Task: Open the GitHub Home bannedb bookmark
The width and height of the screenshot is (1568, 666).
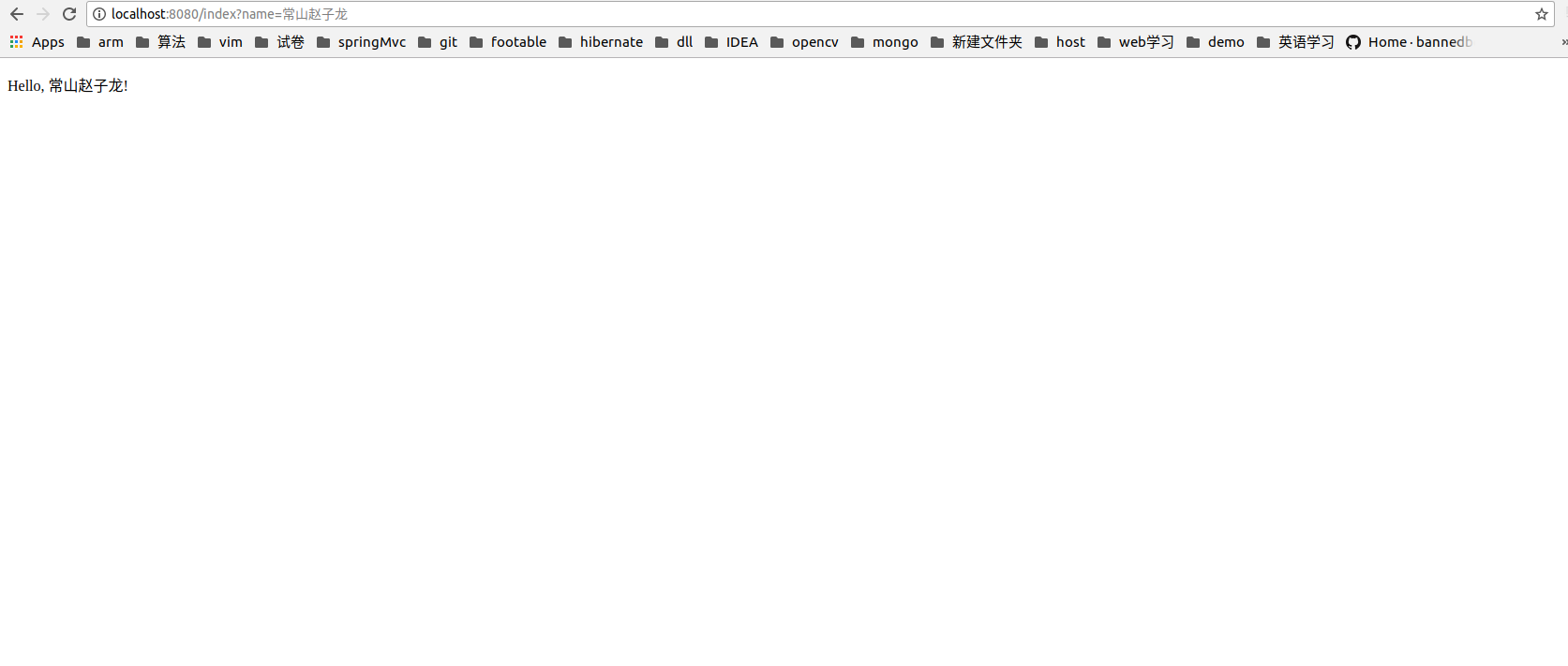Action: coord(1410,42)
